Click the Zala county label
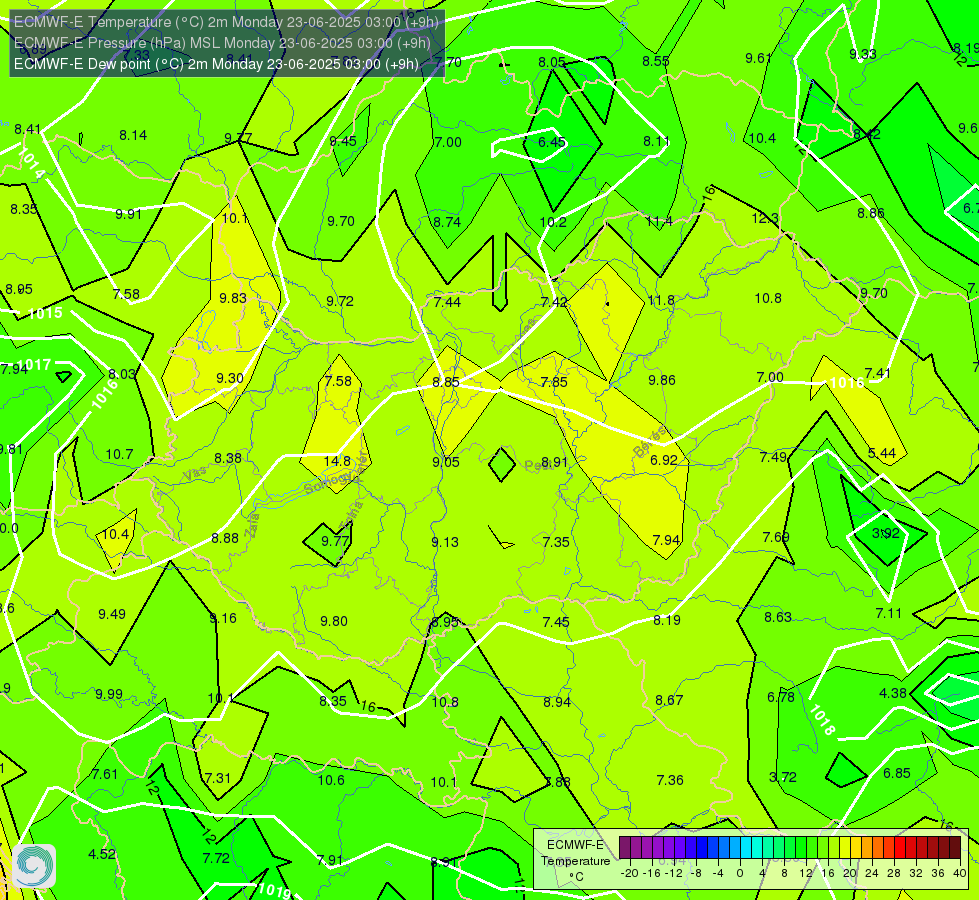The width and height of the screenshot is (979, 900). pos(252,525)
